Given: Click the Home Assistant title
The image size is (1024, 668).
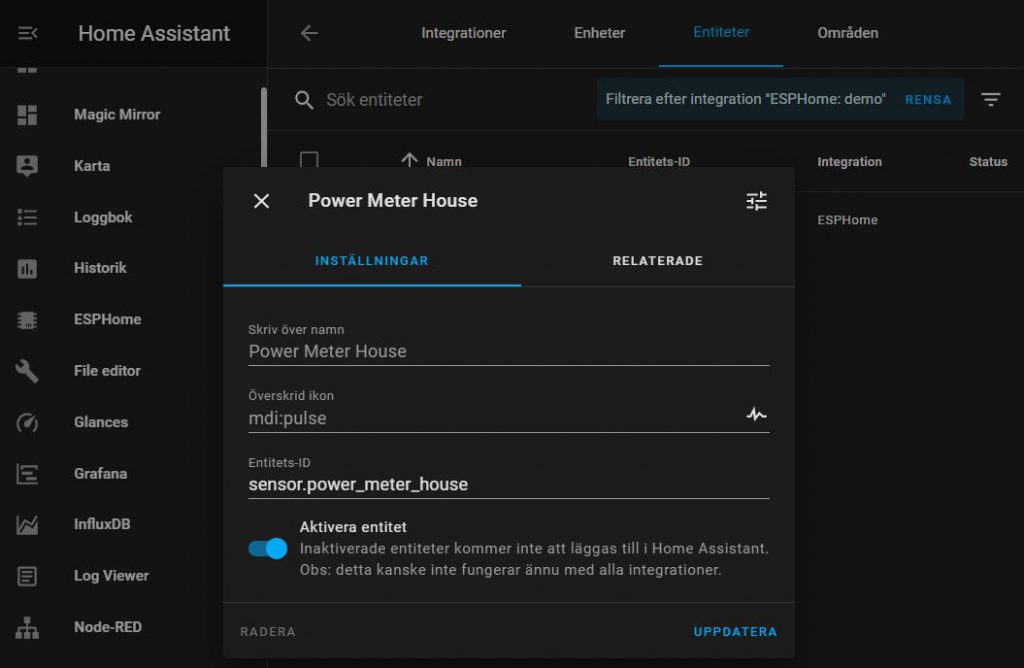Looking at the screenshot, I should coord(154,33).
